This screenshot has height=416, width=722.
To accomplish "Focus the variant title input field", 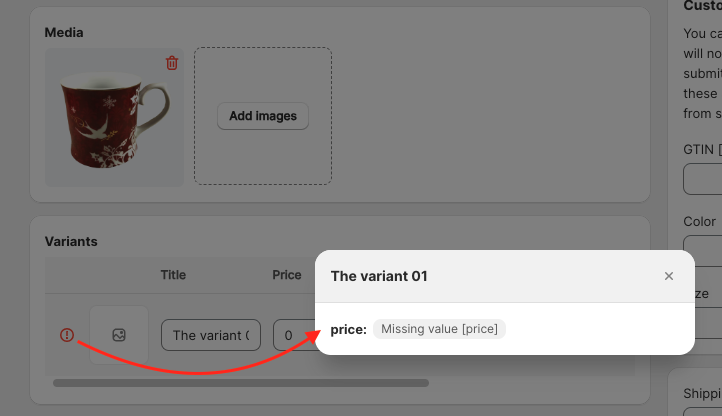I will point(211,335).
